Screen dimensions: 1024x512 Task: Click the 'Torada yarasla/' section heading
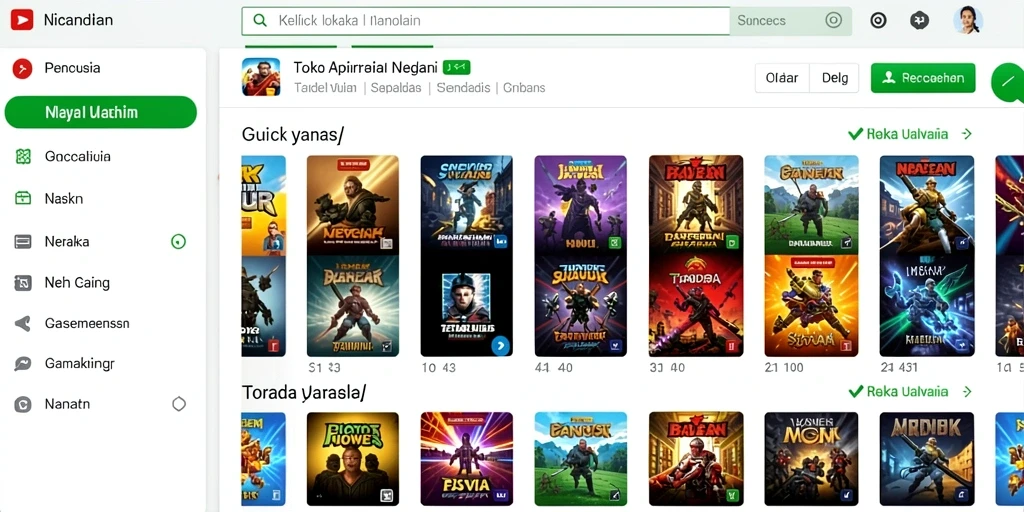pyautogui.click(x=304, y=392)
